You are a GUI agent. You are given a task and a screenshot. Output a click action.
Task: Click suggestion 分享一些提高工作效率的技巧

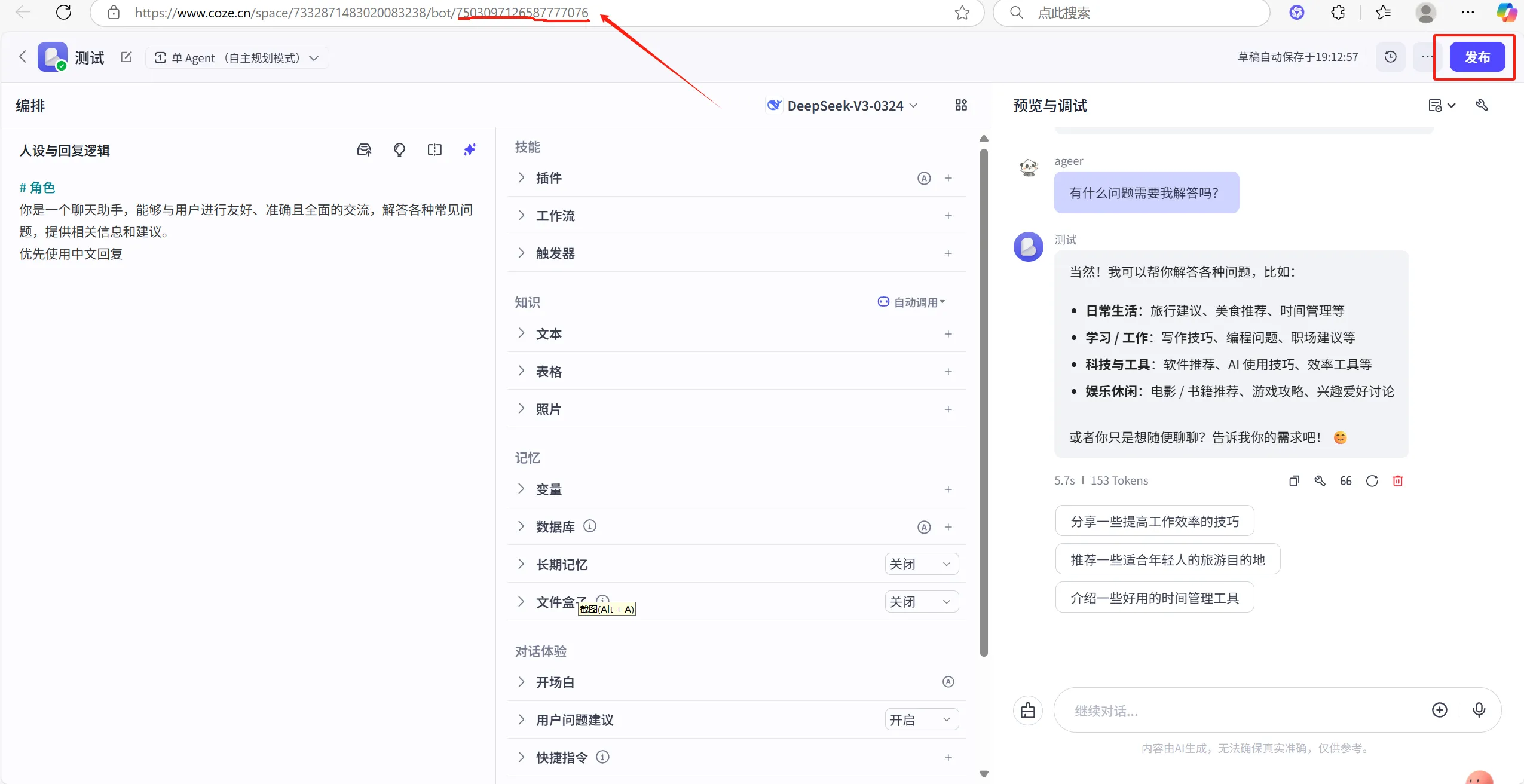pyautogui.click(x=1154, y=522)
